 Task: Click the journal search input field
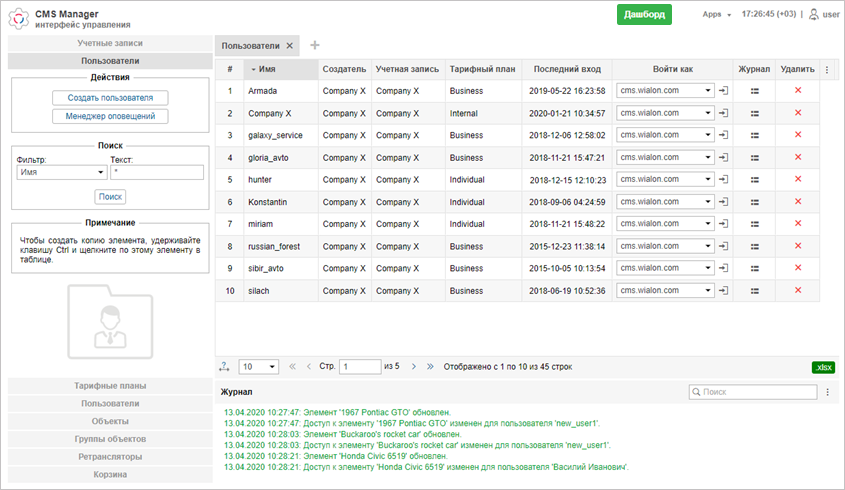click(759, 393)
